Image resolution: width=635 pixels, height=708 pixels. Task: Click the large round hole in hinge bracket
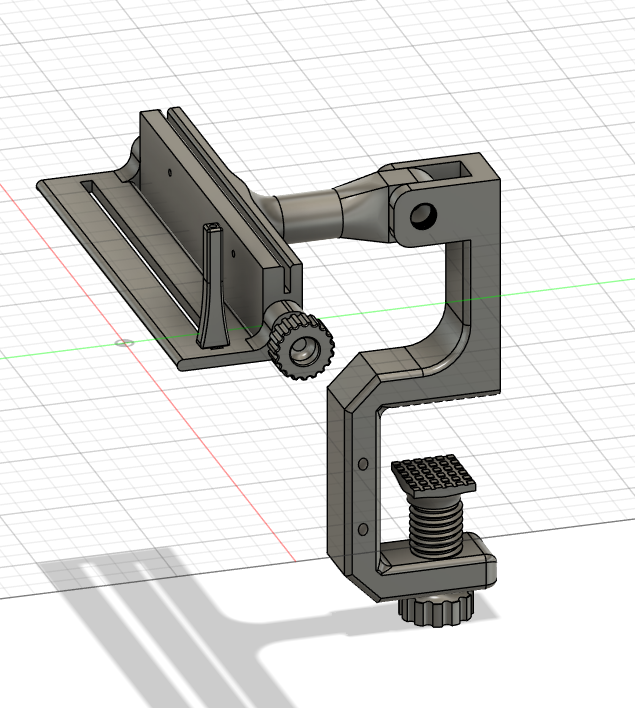click(x=423, y=216)
